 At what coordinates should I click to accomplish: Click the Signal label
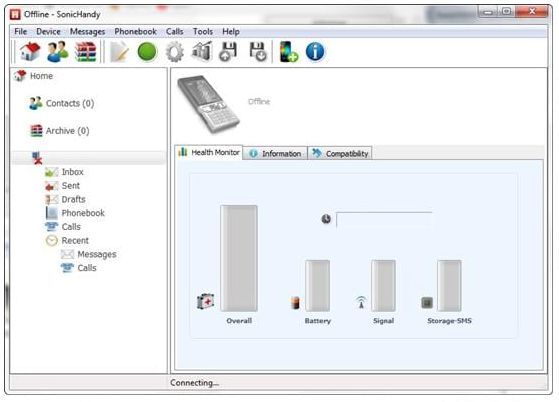[384, 321]
